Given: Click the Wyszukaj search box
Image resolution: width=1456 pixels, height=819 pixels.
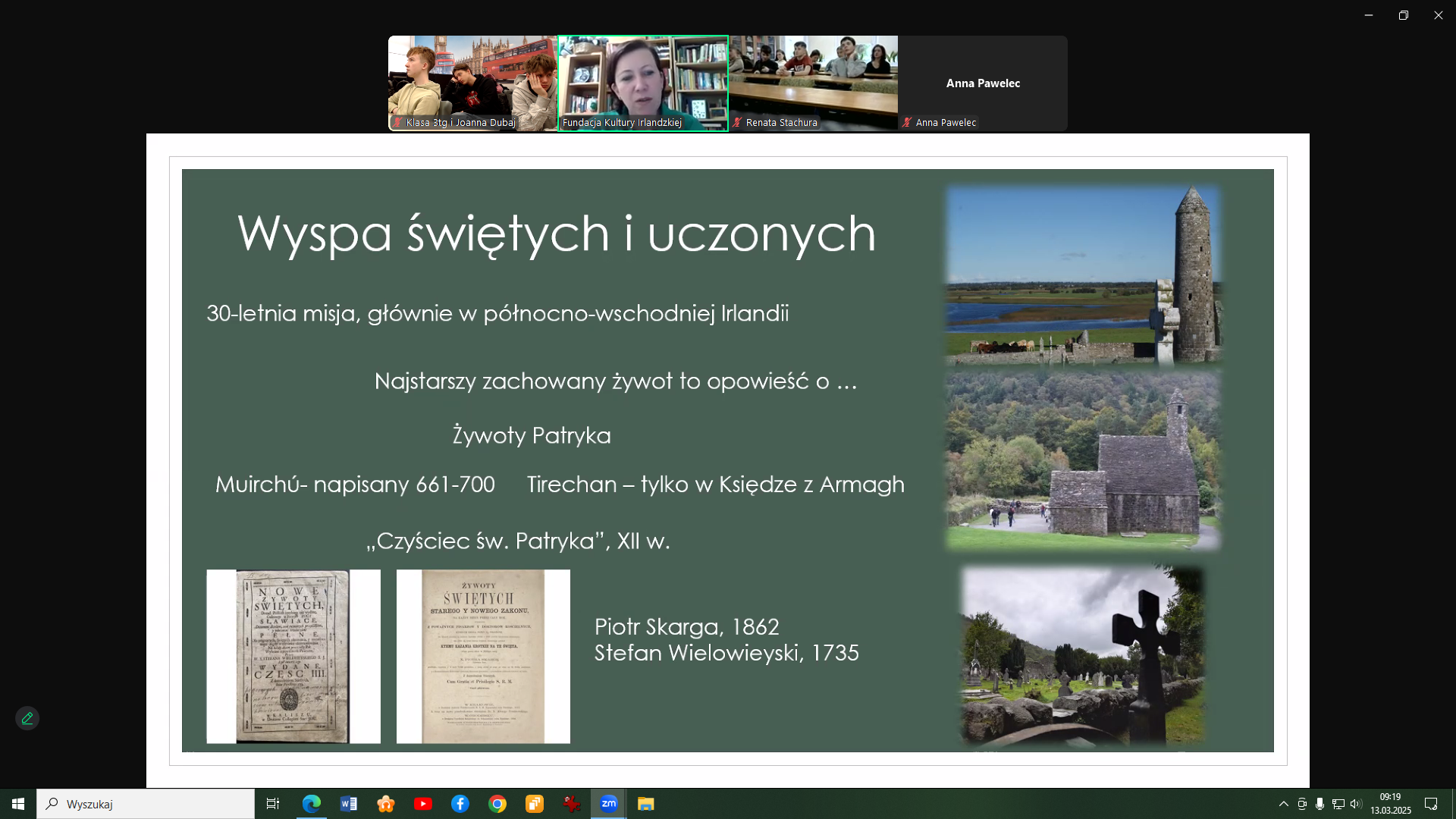Looking at the screenshot, I should (146, 804).
